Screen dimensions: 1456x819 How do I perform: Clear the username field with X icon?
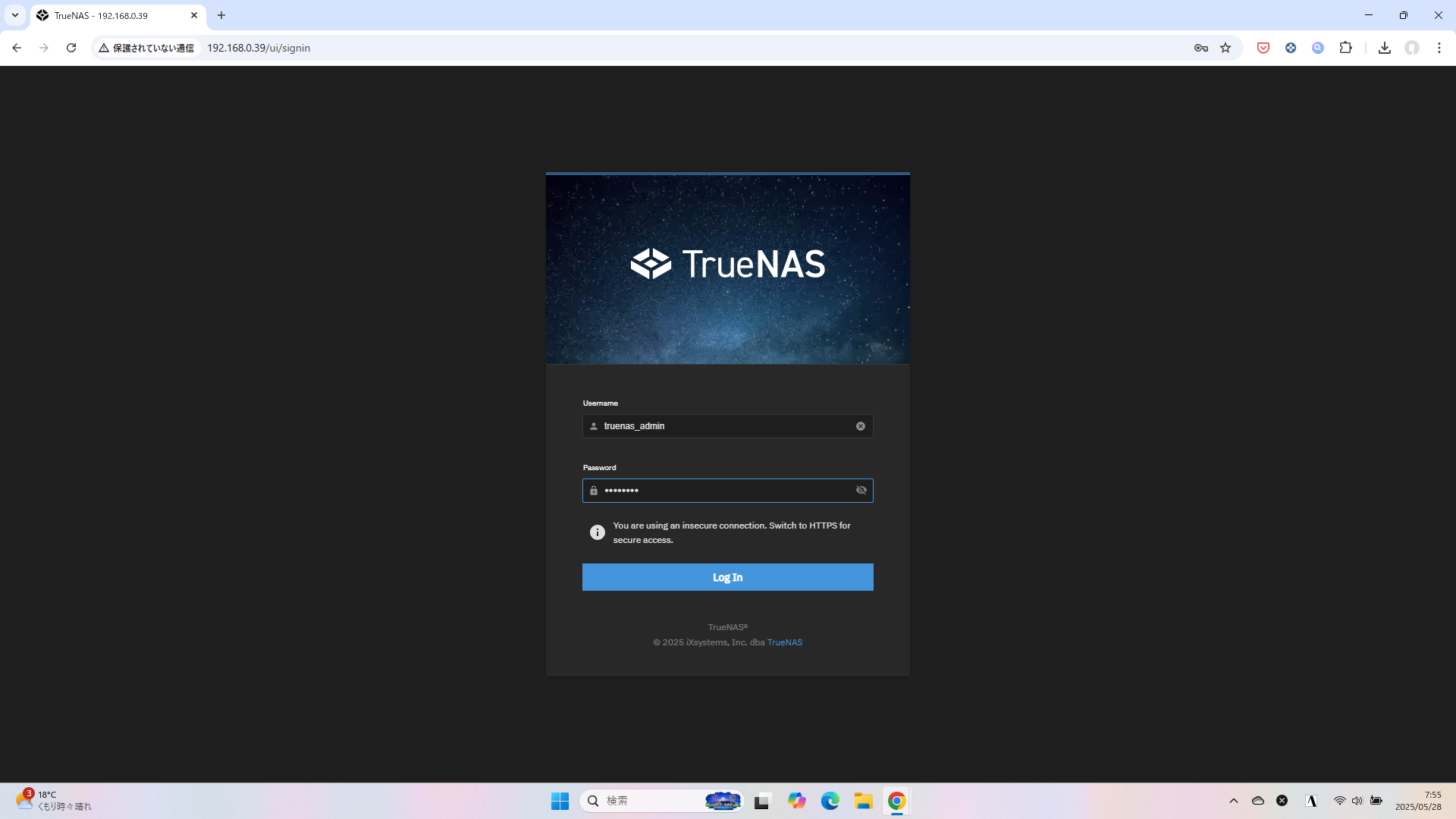[861, 426]
